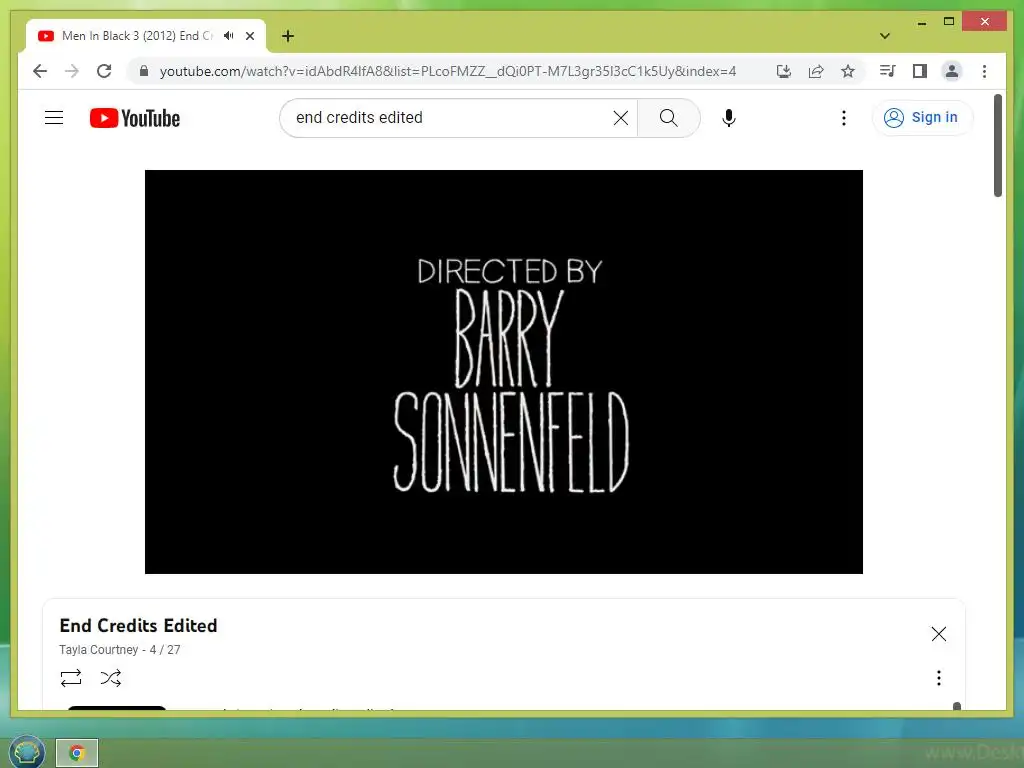The image size is (1024, 768).
Task: Toggle Chrome side panel
Action: pos(920,71)
